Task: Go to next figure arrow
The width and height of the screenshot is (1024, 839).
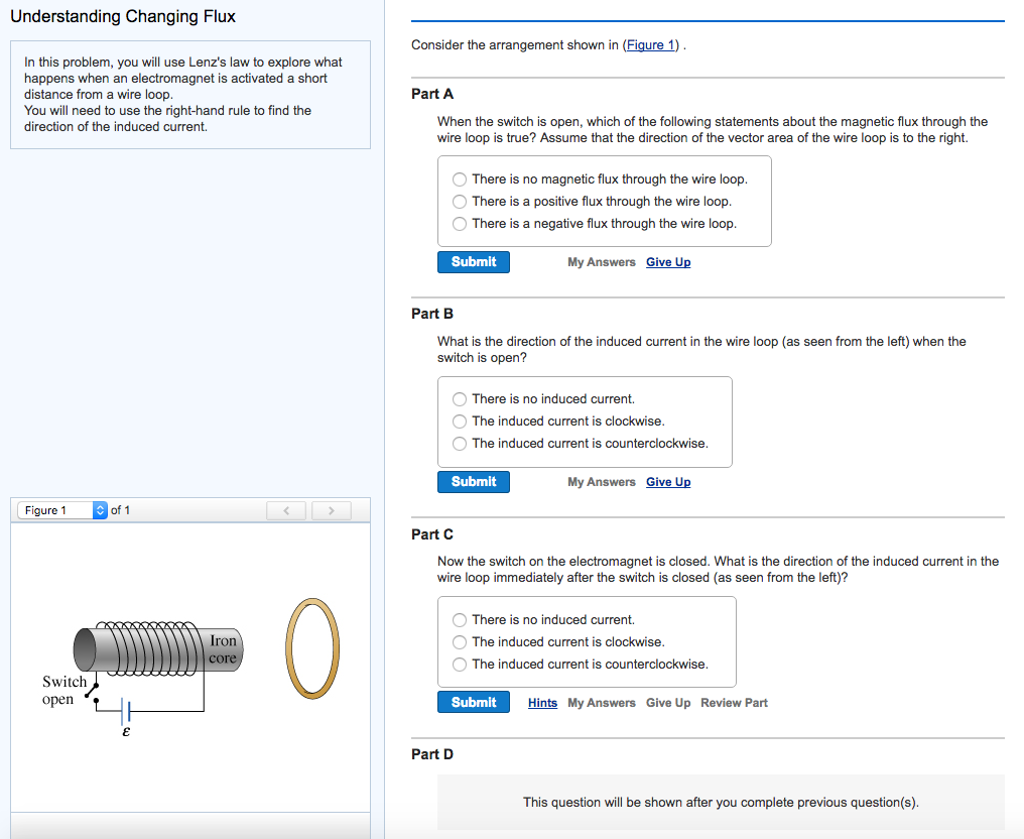Action: [331, 511]
